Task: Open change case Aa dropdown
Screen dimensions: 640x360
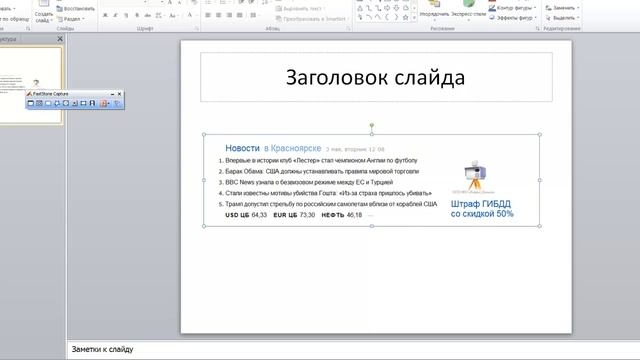Action: (173, 16)
